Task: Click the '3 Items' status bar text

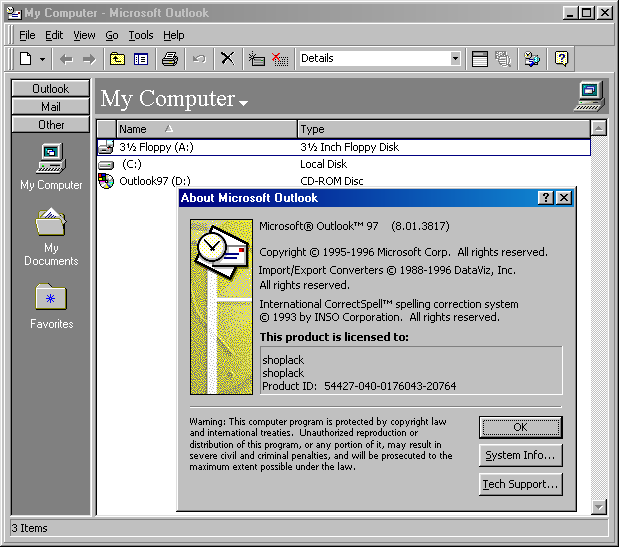Action: tap(30, 528)
